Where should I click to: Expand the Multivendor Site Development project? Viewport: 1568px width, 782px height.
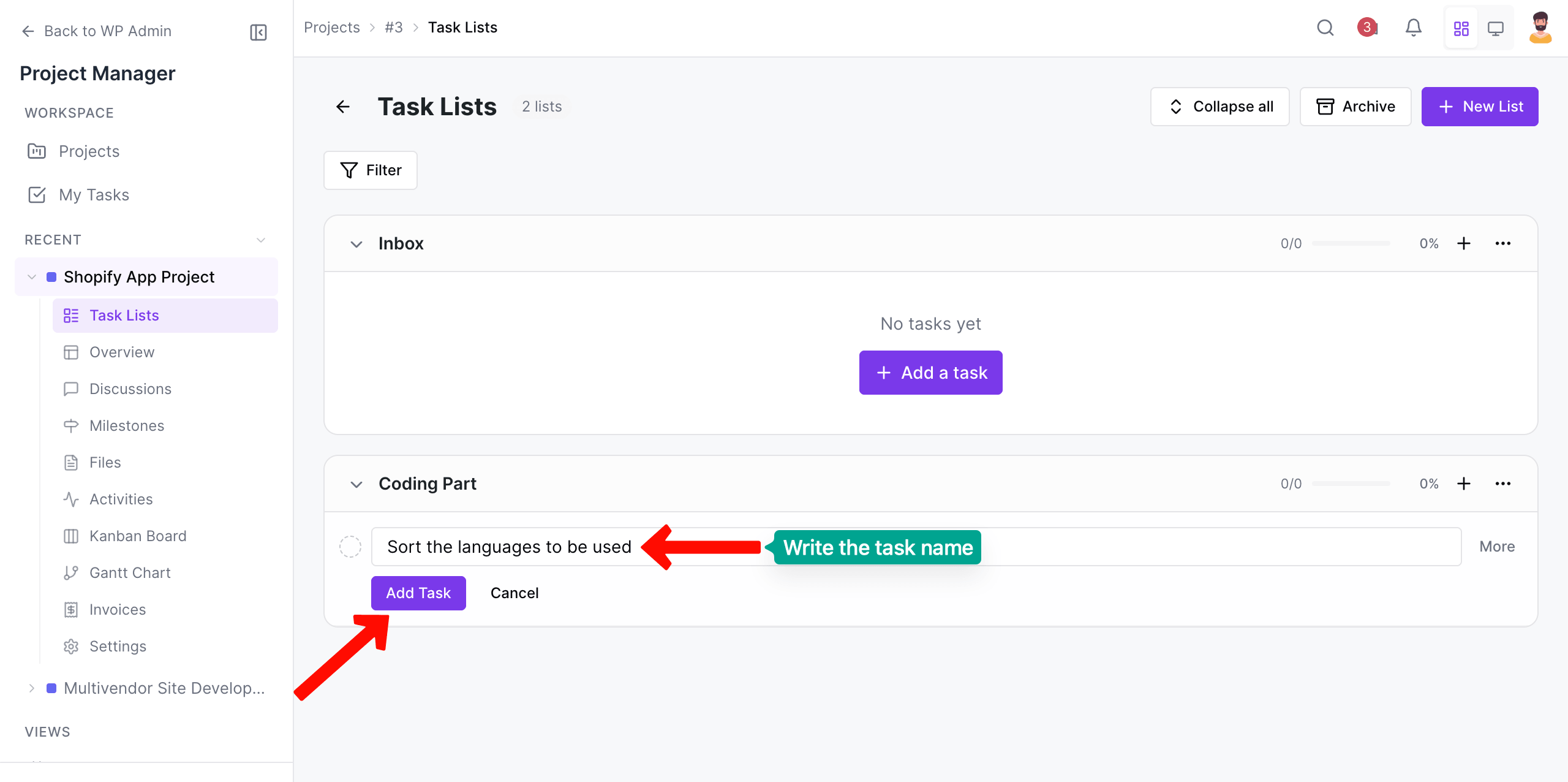(32, 688)
